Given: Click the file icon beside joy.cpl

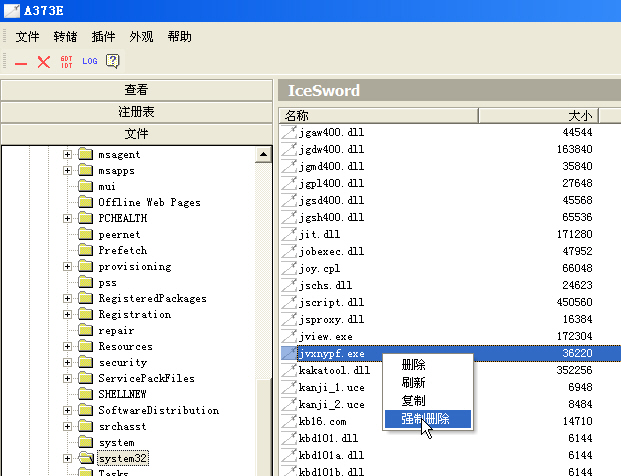Looking at the screenshot, I should pos(289,268).
